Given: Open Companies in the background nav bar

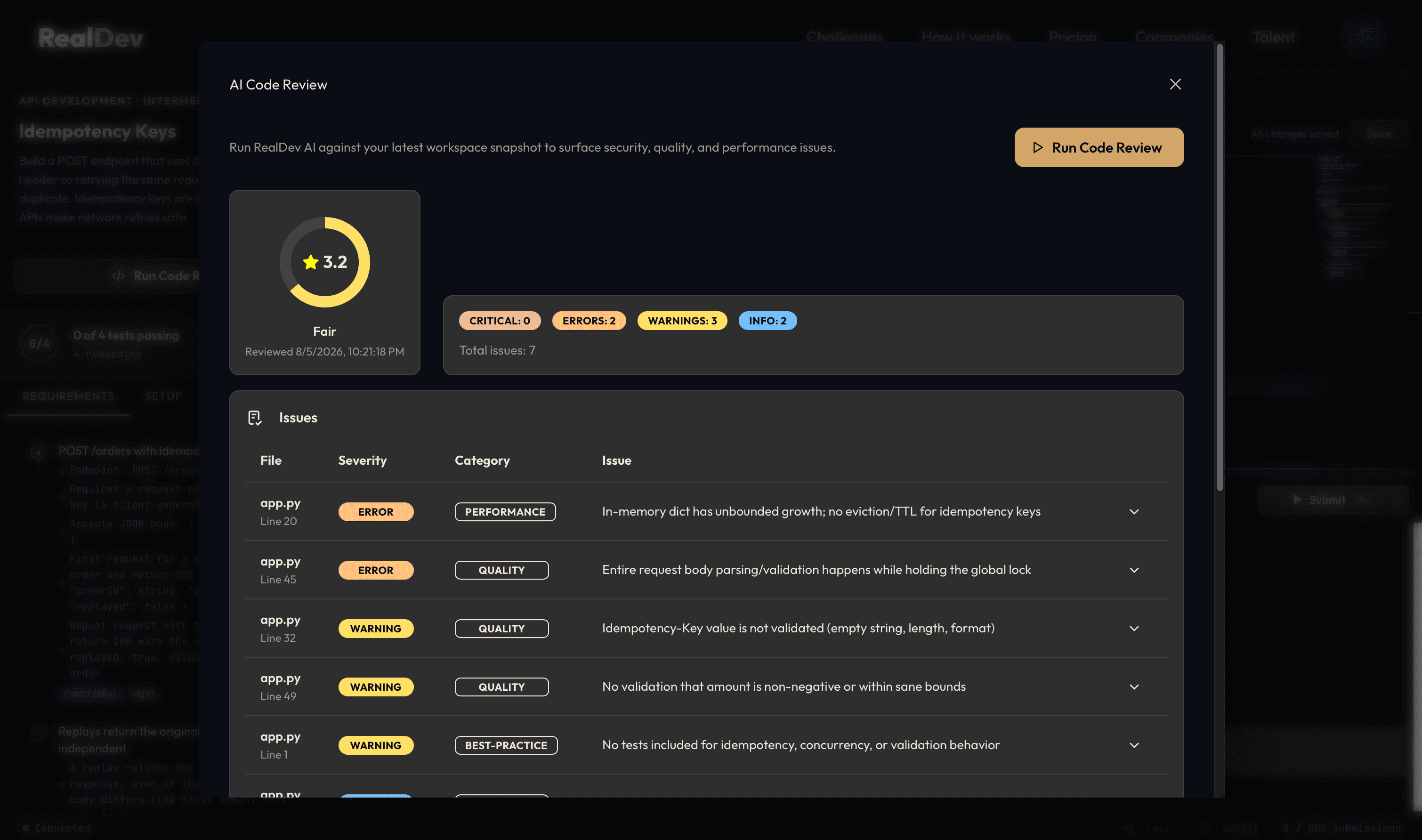Looking at the screenshot, I should [1174, 37].
